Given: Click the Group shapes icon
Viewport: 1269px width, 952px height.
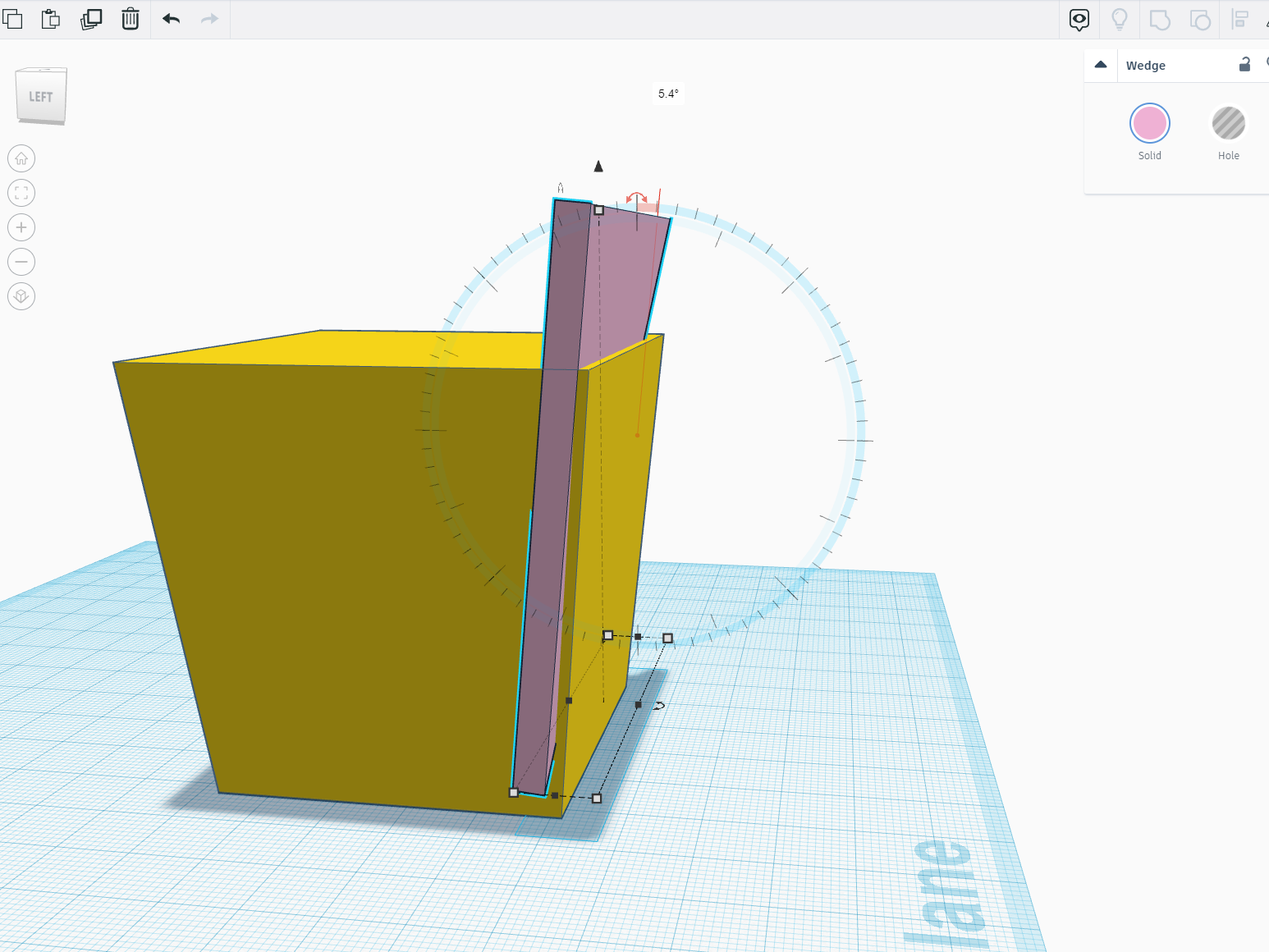Looking at the screenshot, I should 1160,19.
